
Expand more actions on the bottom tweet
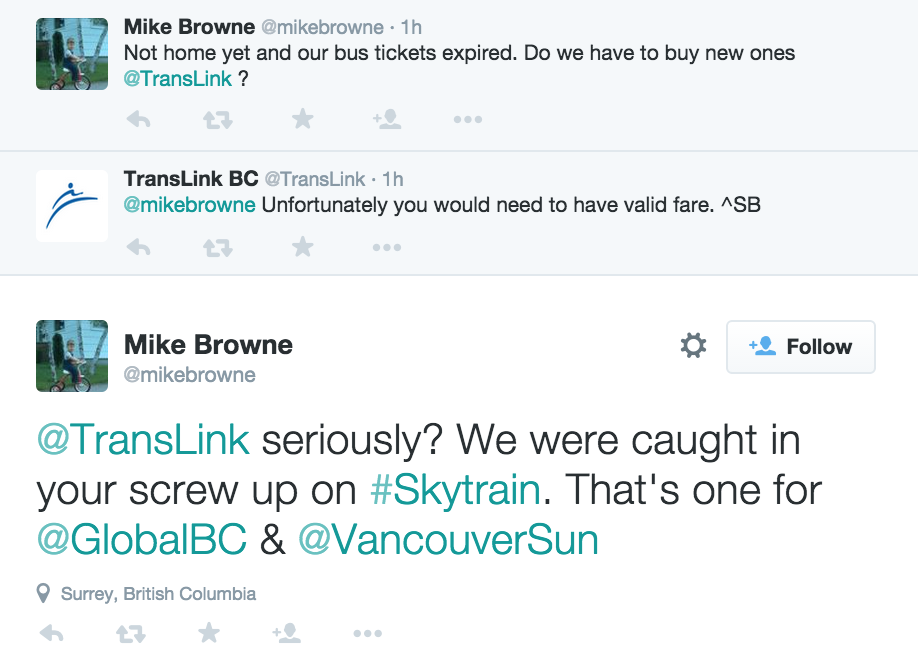tap(367, 633)
